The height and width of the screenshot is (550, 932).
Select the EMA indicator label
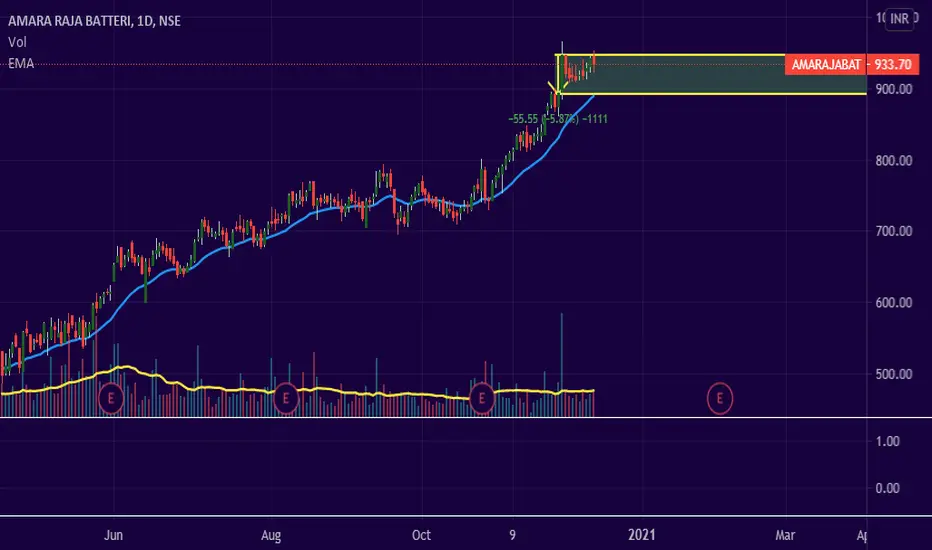click(21, 64)
